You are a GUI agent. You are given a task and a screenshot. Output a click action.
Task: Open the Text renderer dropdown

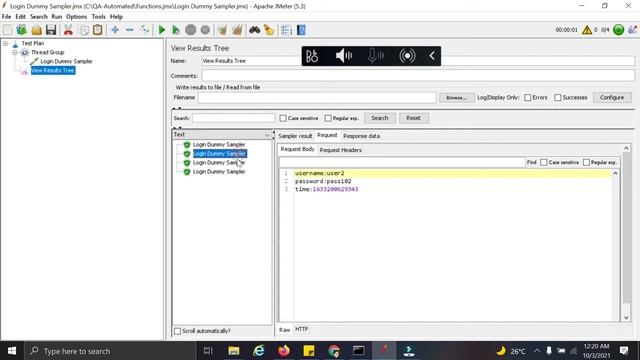[222, 135]
